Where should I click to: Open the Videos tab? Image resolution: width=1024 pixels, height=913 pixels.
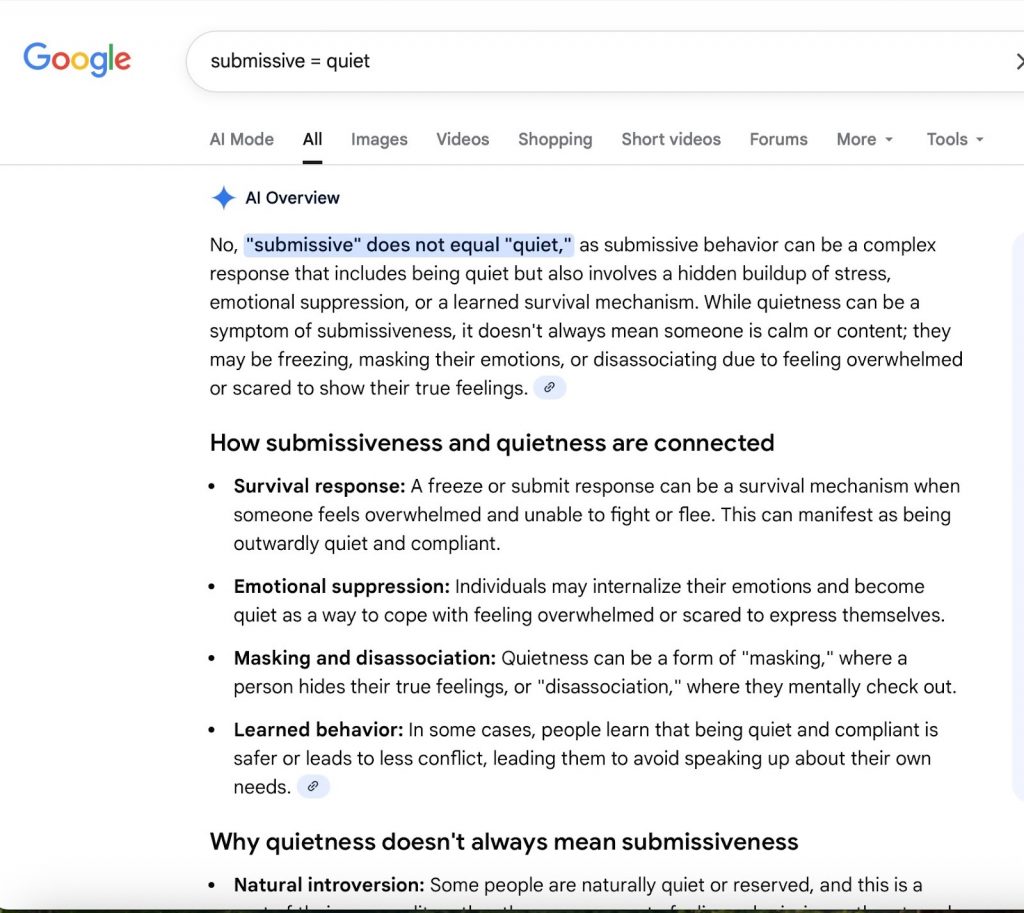[x=462, y=139]
